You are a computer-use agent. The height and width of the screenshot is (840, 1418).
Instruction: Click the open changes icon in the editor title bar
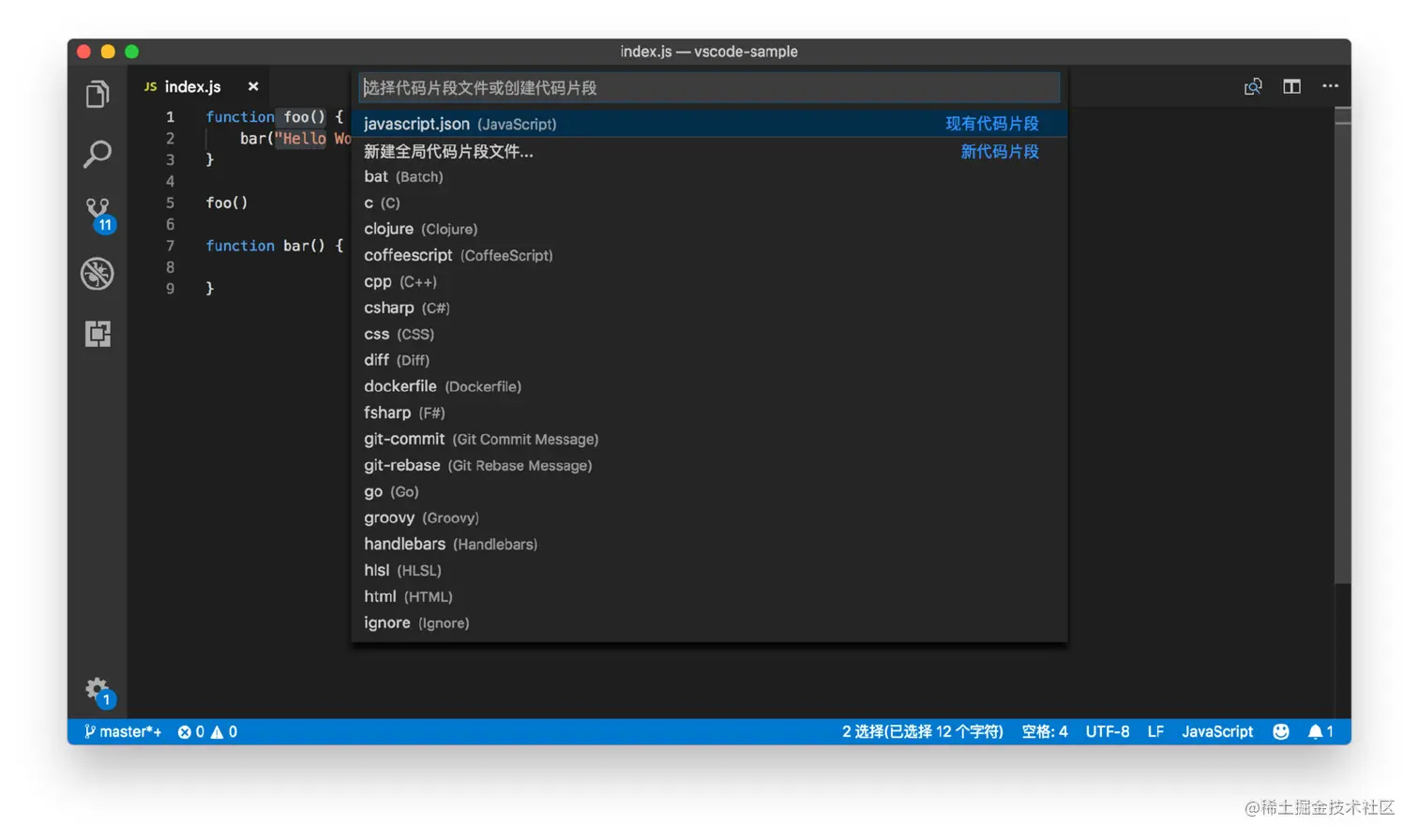point(1253,86)
